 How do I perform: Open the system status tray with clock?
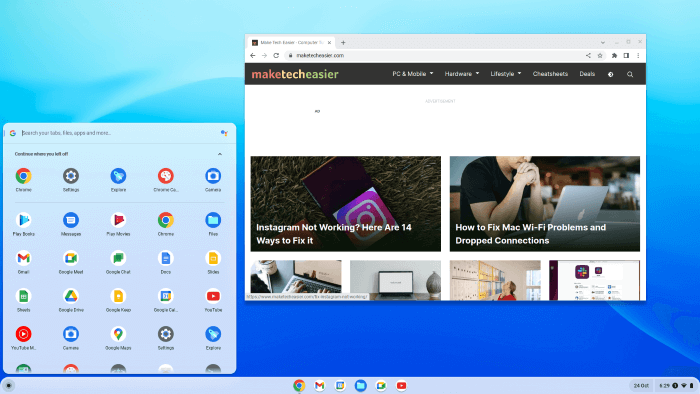[676, 386]
